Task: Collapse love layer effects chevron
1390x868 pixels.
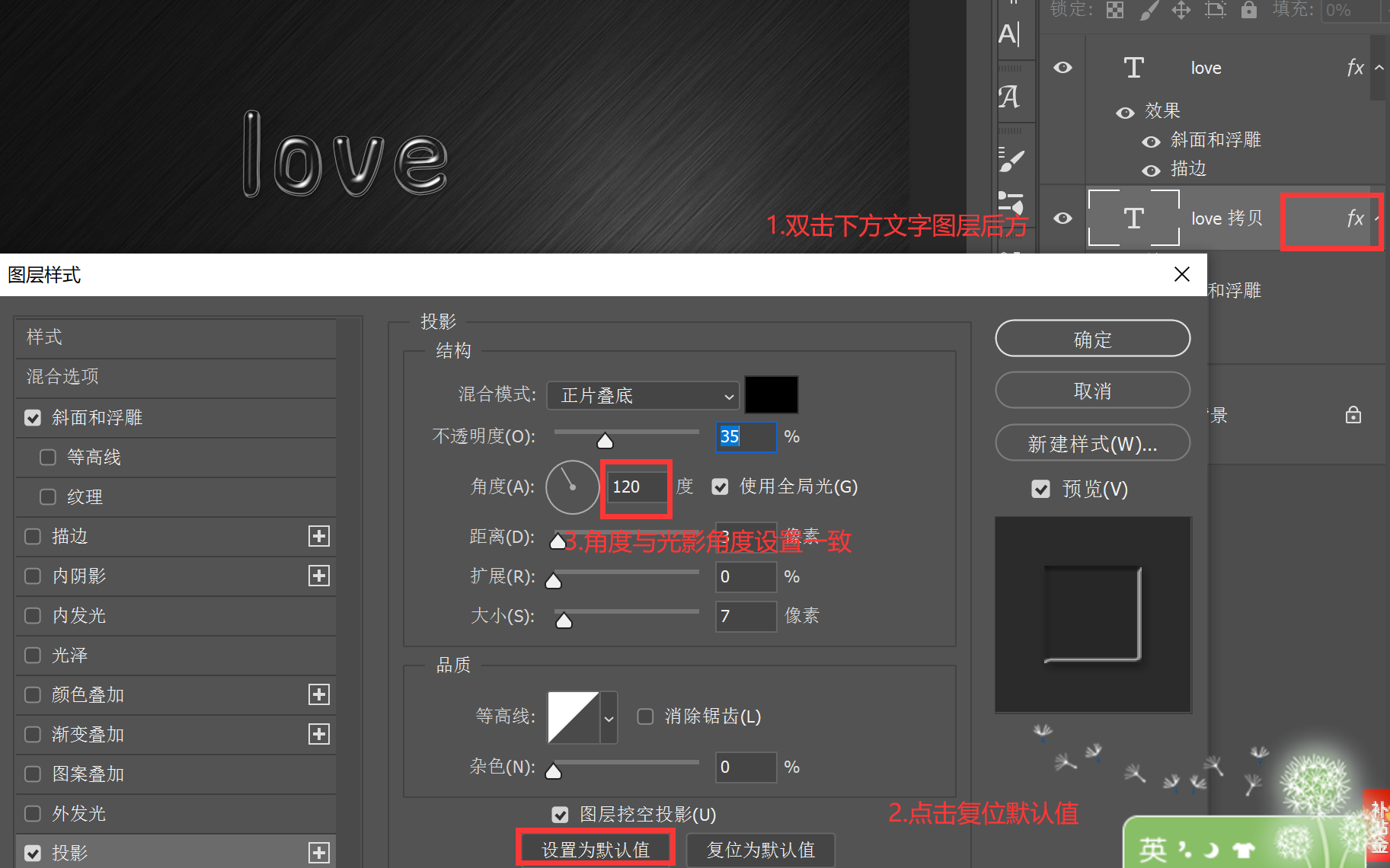Action: (1379, 68)
